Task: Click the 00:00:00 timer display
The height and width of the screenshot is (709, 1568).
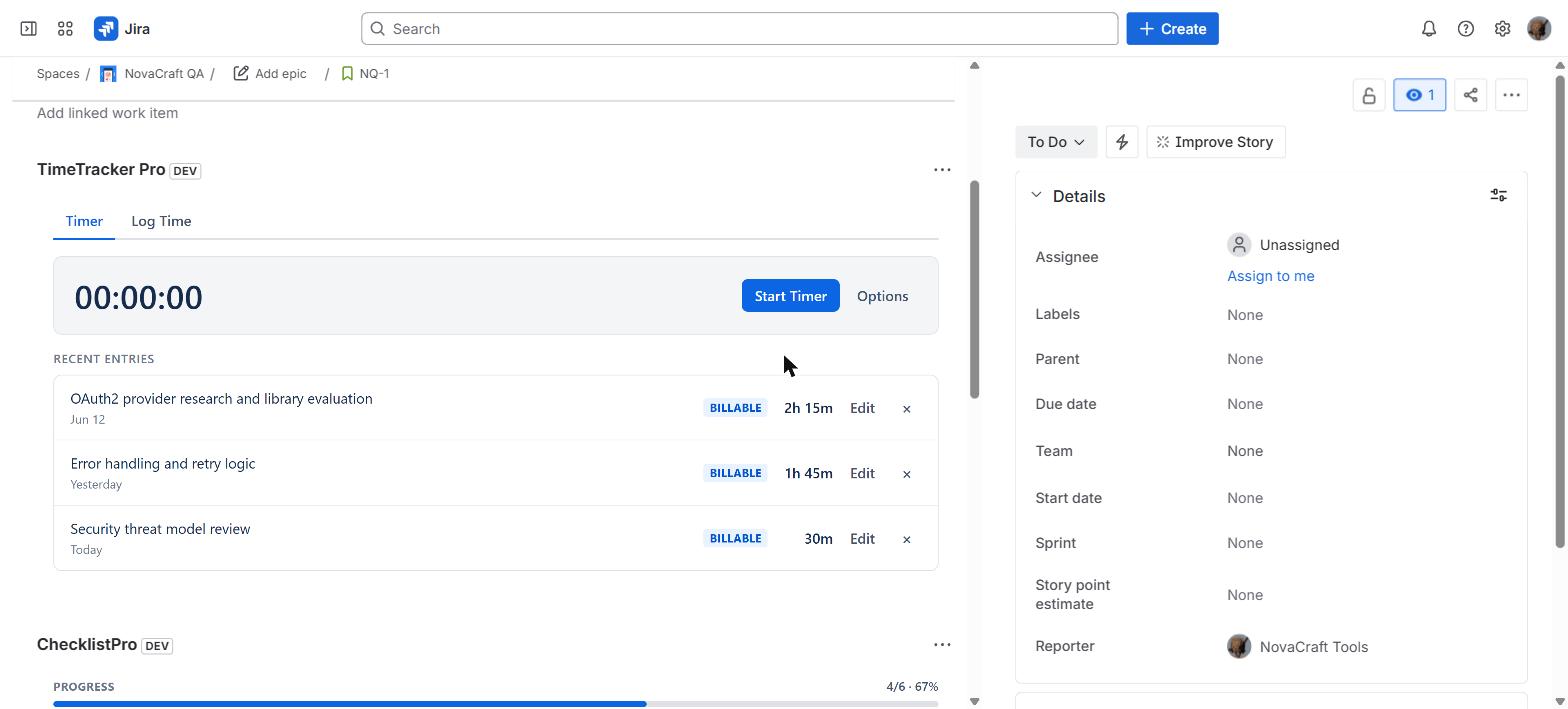Action: pos(138,297)
